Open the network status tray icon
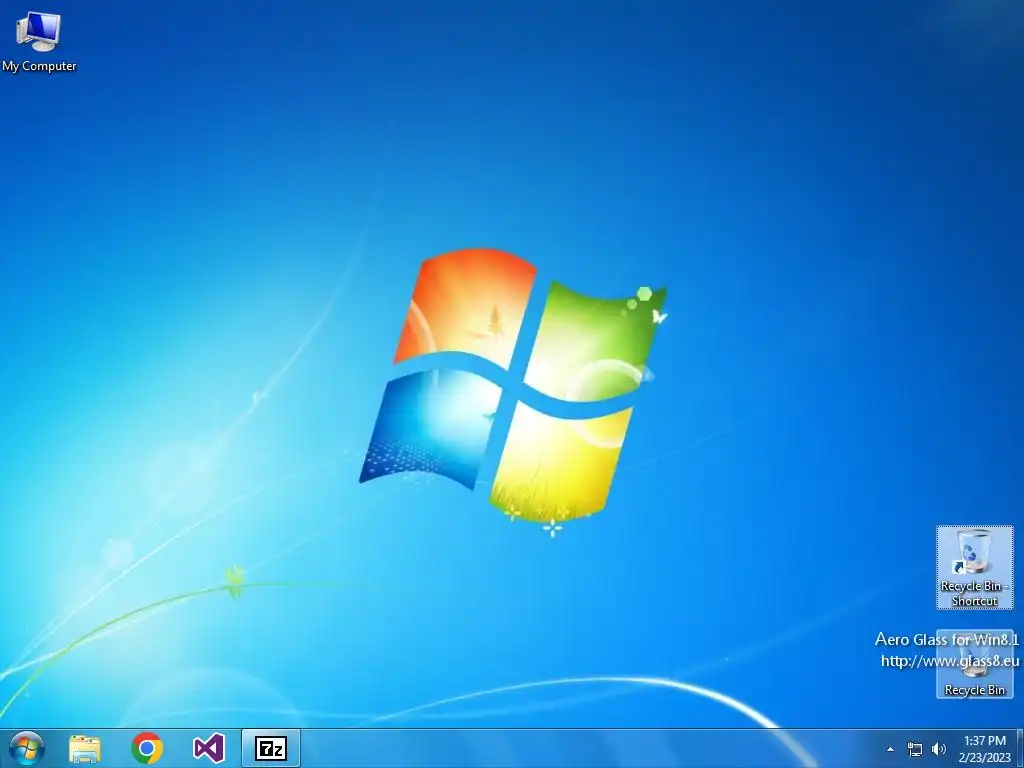The width and height of the screenshot is (1024, 768). pos(915,749)
